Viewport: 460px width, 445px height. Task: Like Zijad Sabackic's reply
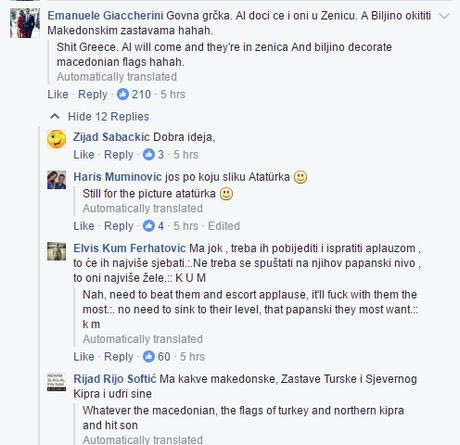pyautogui.click(x=84, y=155)
